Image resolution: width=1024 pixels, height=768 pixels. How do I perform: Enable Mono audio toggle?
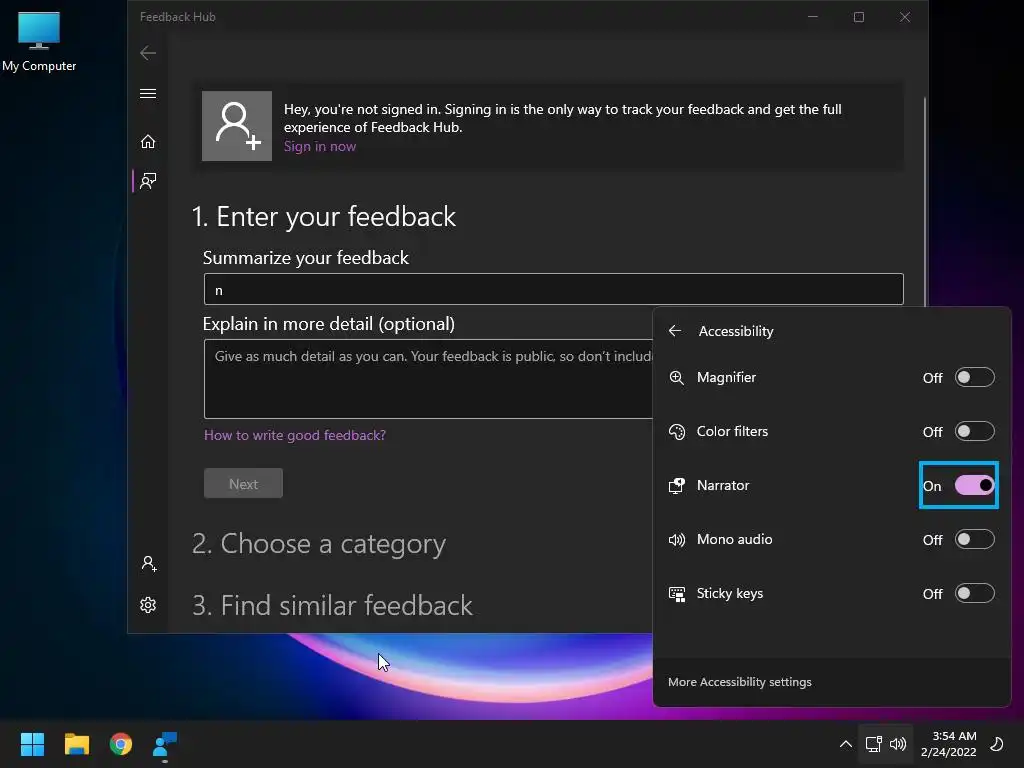coord(974,539)
